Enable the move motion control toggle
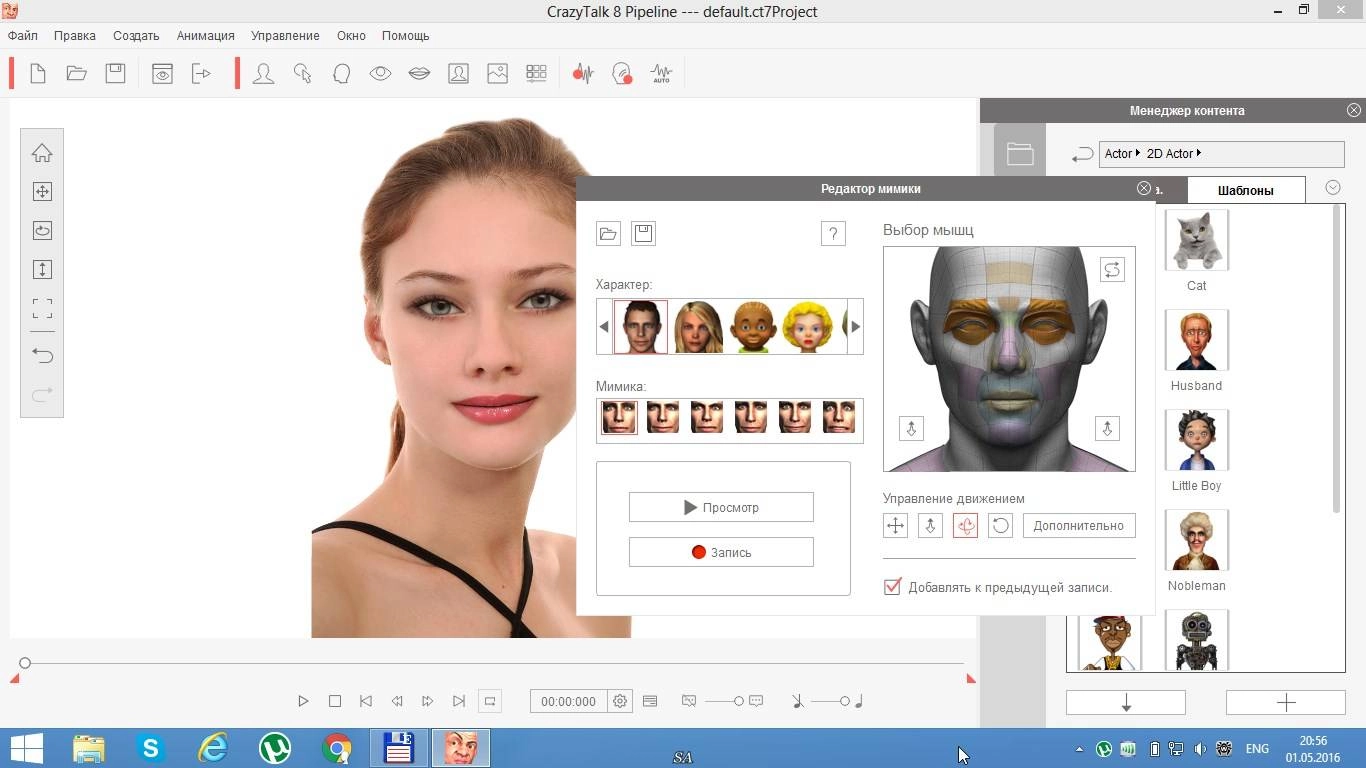This screenshot has width=1366, height=768. click(895, 525)
